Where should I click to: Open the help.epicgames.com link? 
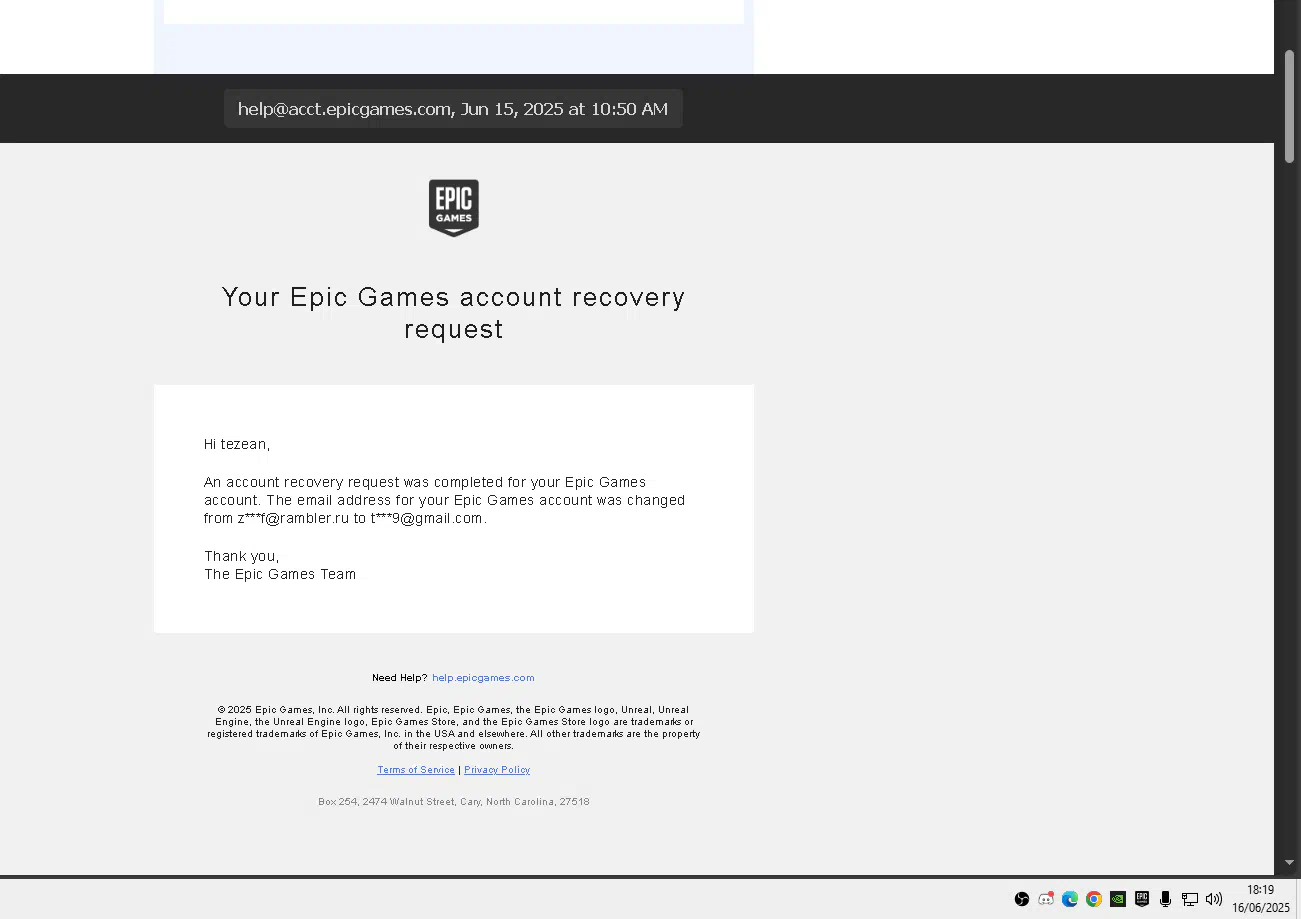483,678
